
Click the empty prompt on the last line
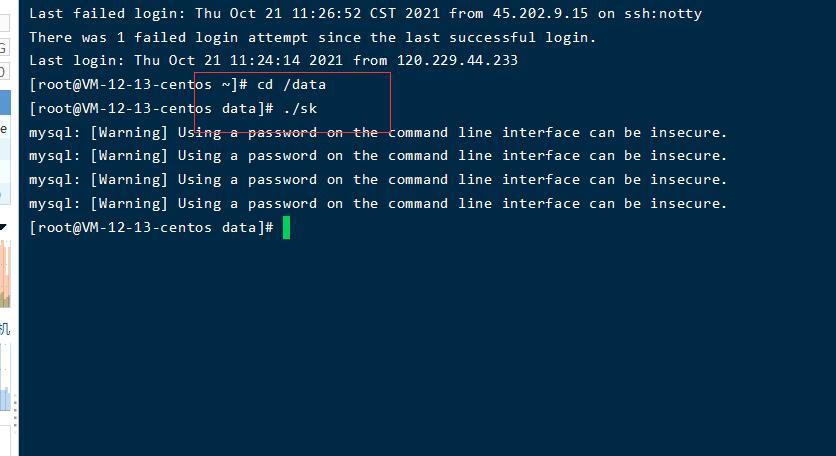150,228
